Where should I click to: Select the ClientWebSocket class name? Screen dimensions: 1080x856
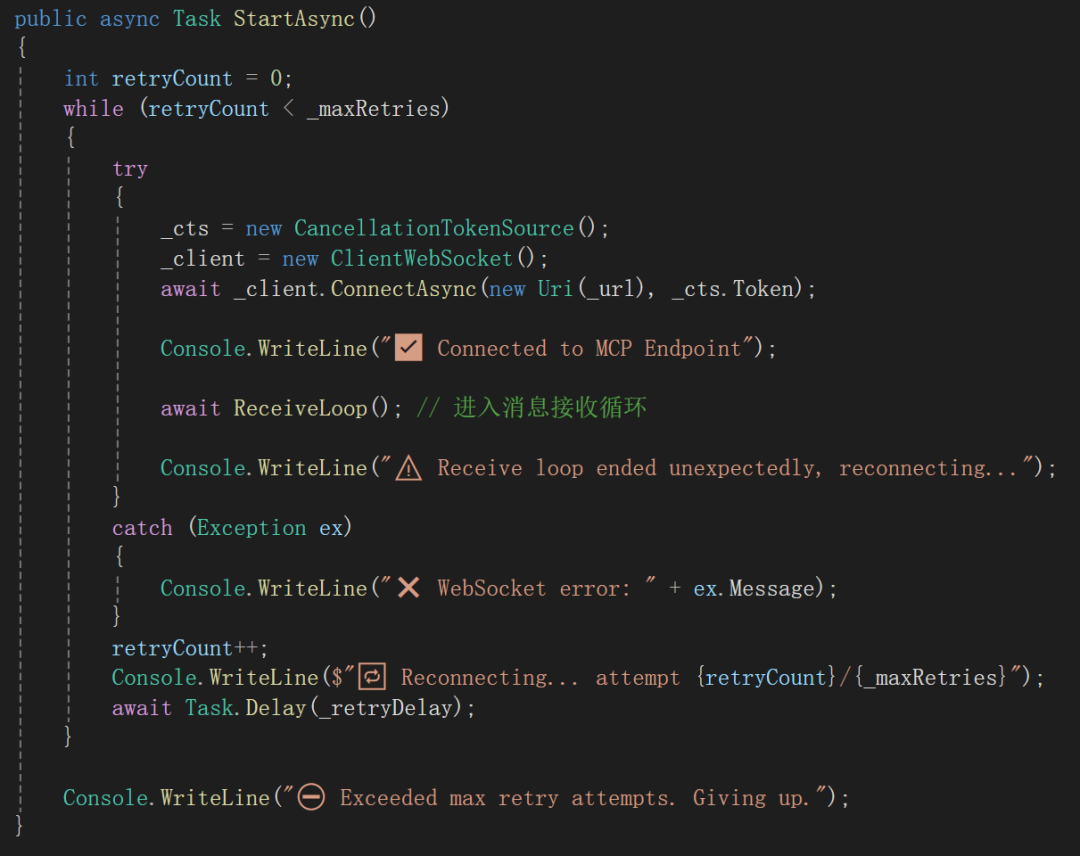421,258
